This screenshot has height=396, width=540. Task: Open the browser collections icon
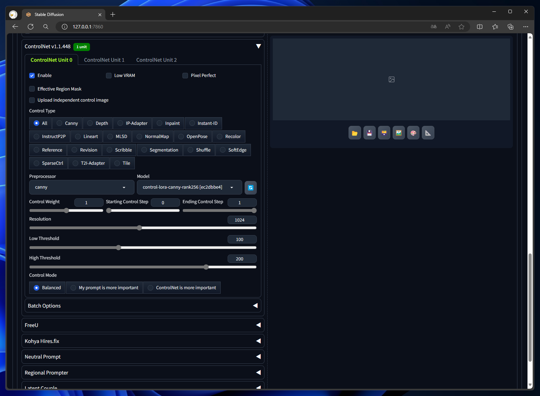[x=510, y=27]
